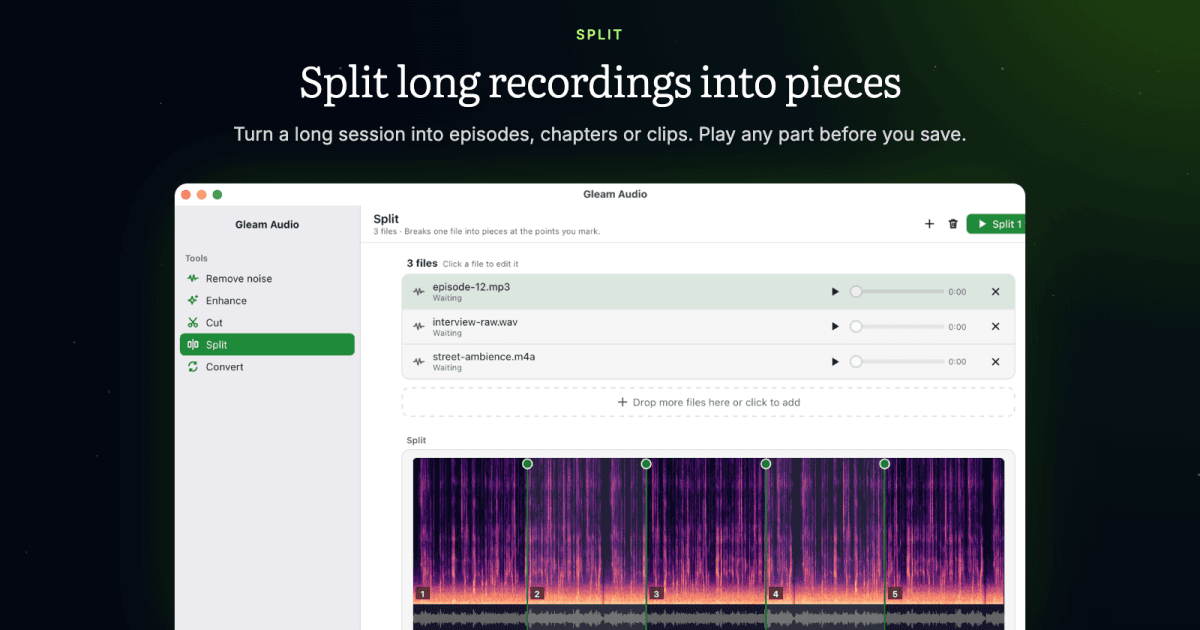The image size is (1200, 630).
Task: Remove episode-12.mp3 from the list
Action: point(995,292)
